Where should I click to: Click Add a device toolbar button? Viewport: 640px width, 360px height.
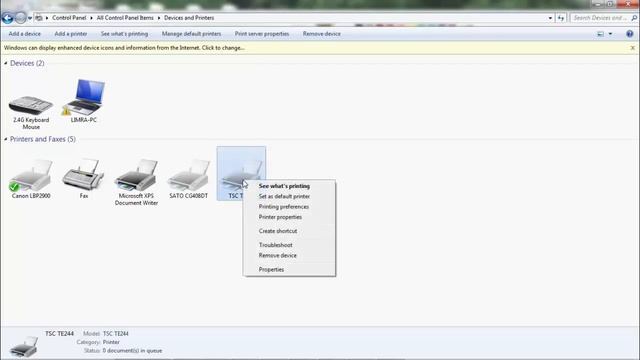(x=24, y=34)
